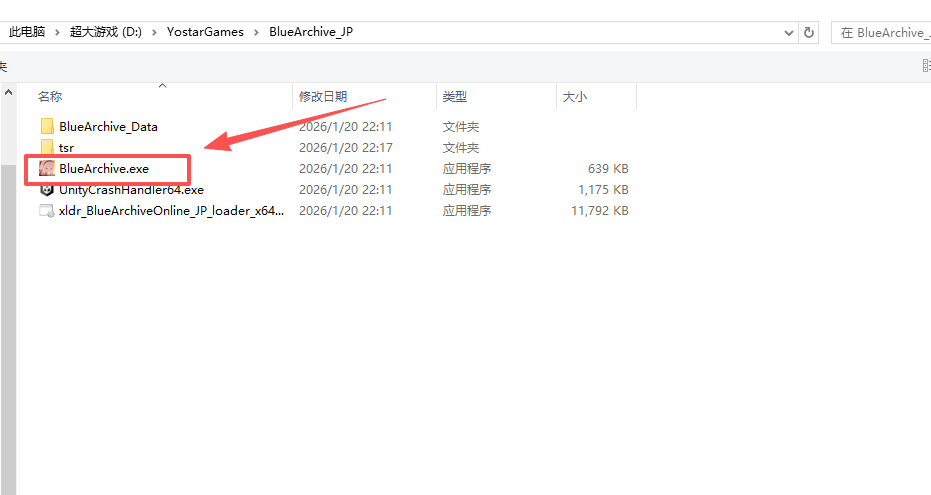The image size is (931, 495).
Task: Click the navigation pane scroll-up arrow
Action: (8, 92)
